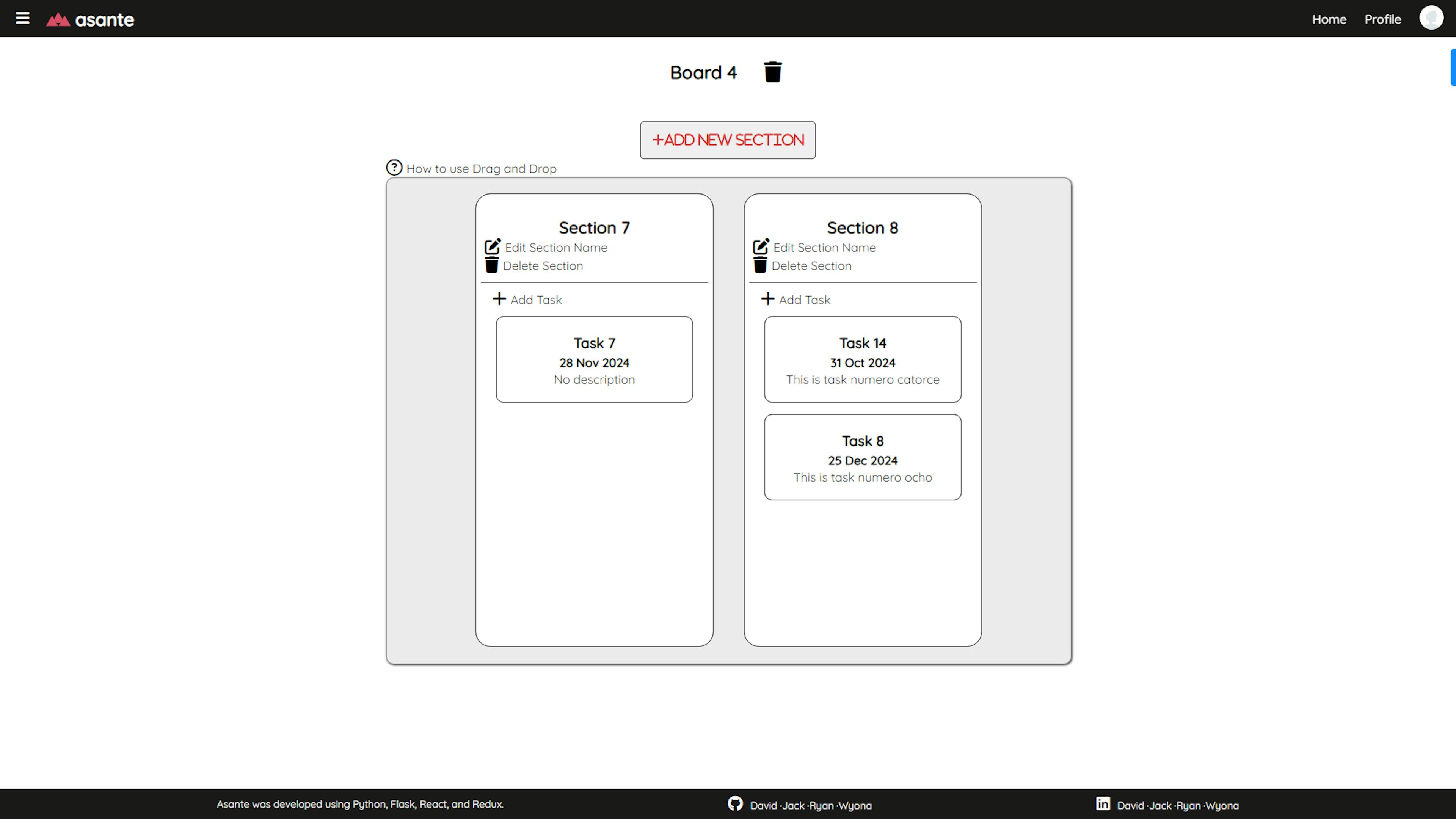1456x819 pixels.
Task: Open Jack's GitHub link
Action: [x=793, y=805]
